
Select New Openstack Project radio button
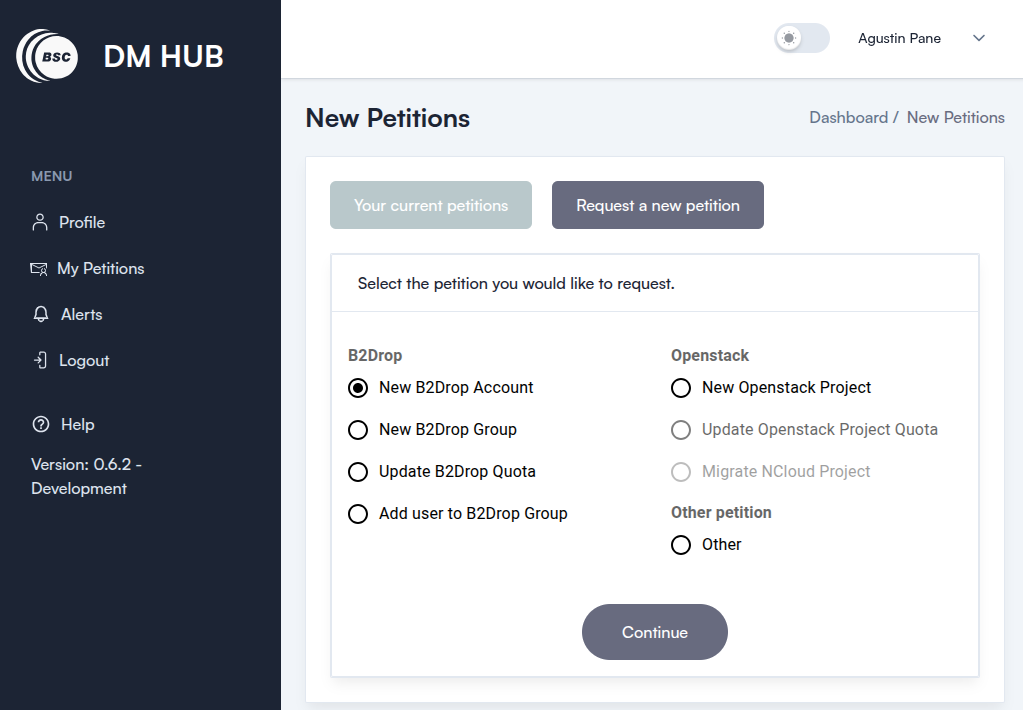click(680, 388)
